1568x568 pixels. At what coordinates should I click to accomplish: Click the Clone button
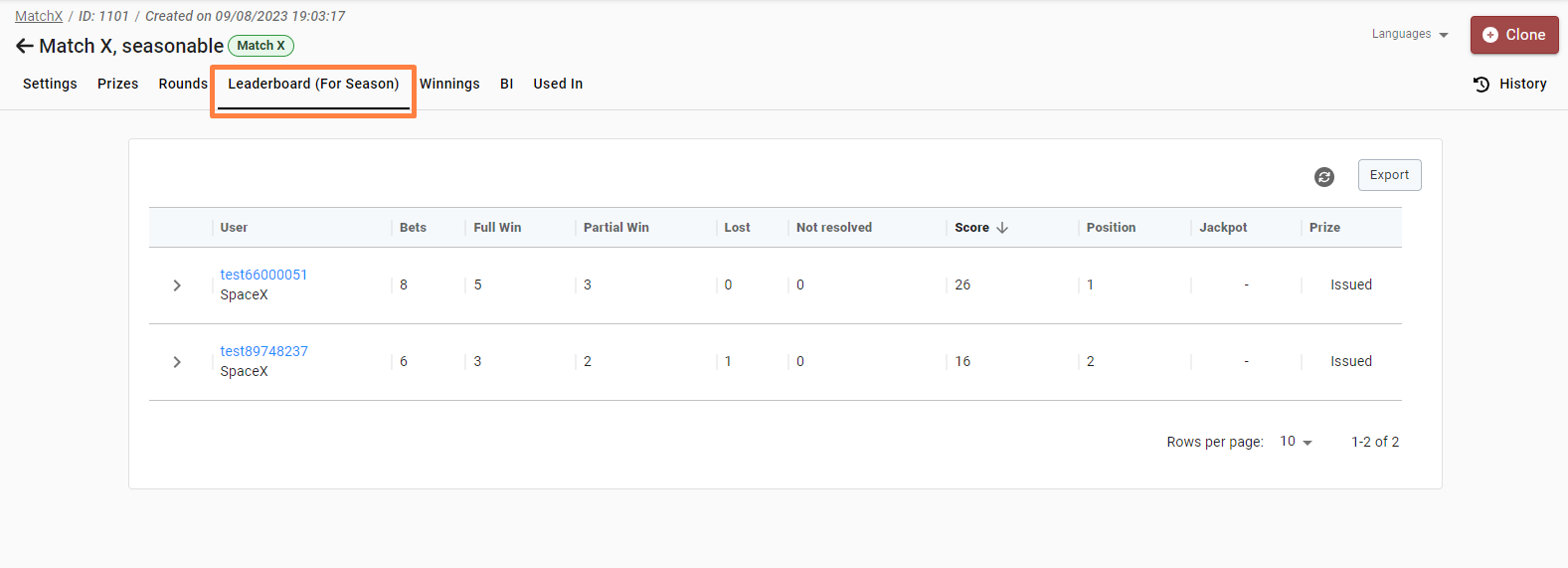(x=1513, y=35)
